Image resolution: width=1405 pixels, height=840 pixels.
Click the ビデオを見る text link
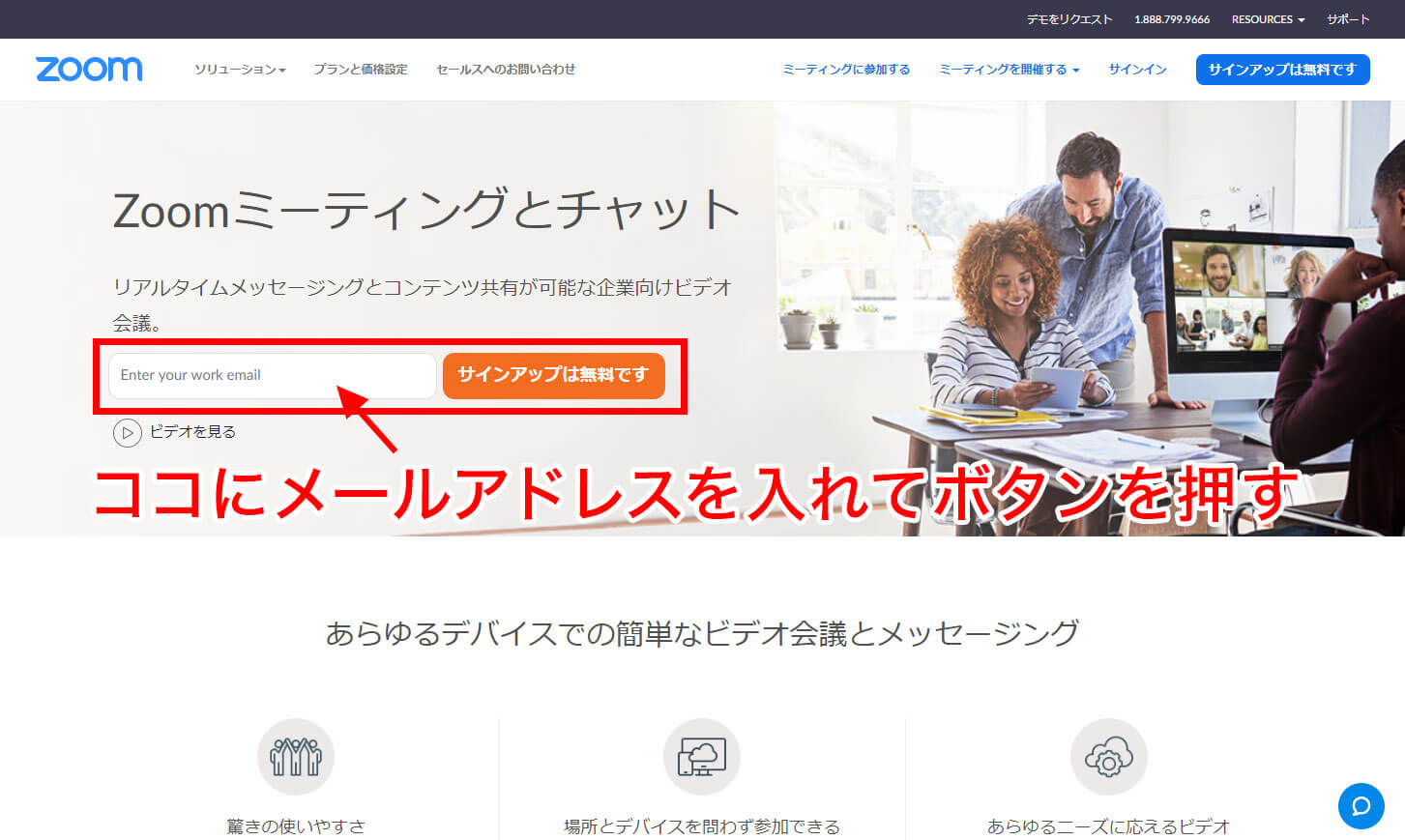tap(192, 432)
